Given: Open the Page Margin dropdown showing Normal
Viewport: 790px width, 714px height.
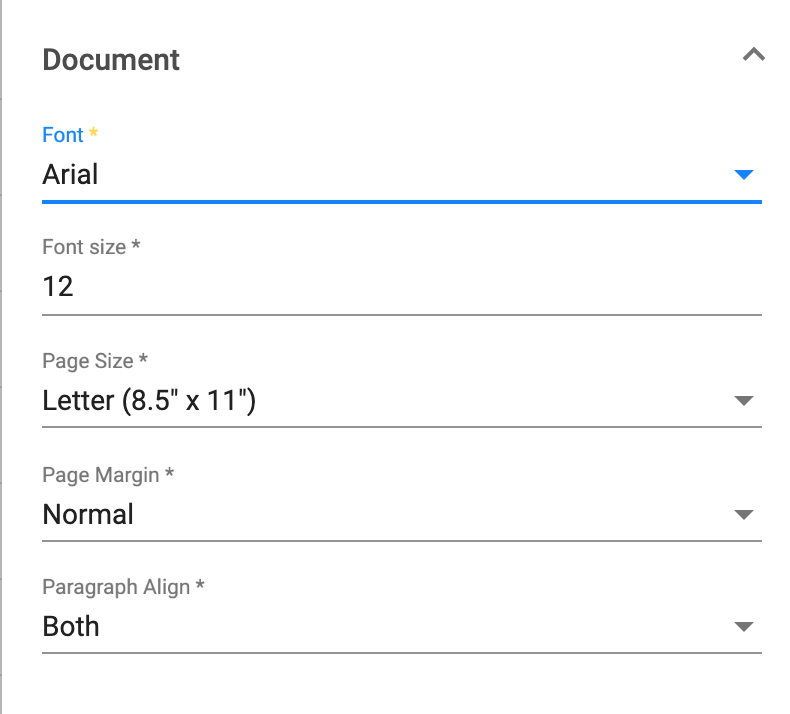Looking at the screenshot, I should point(402,514).
